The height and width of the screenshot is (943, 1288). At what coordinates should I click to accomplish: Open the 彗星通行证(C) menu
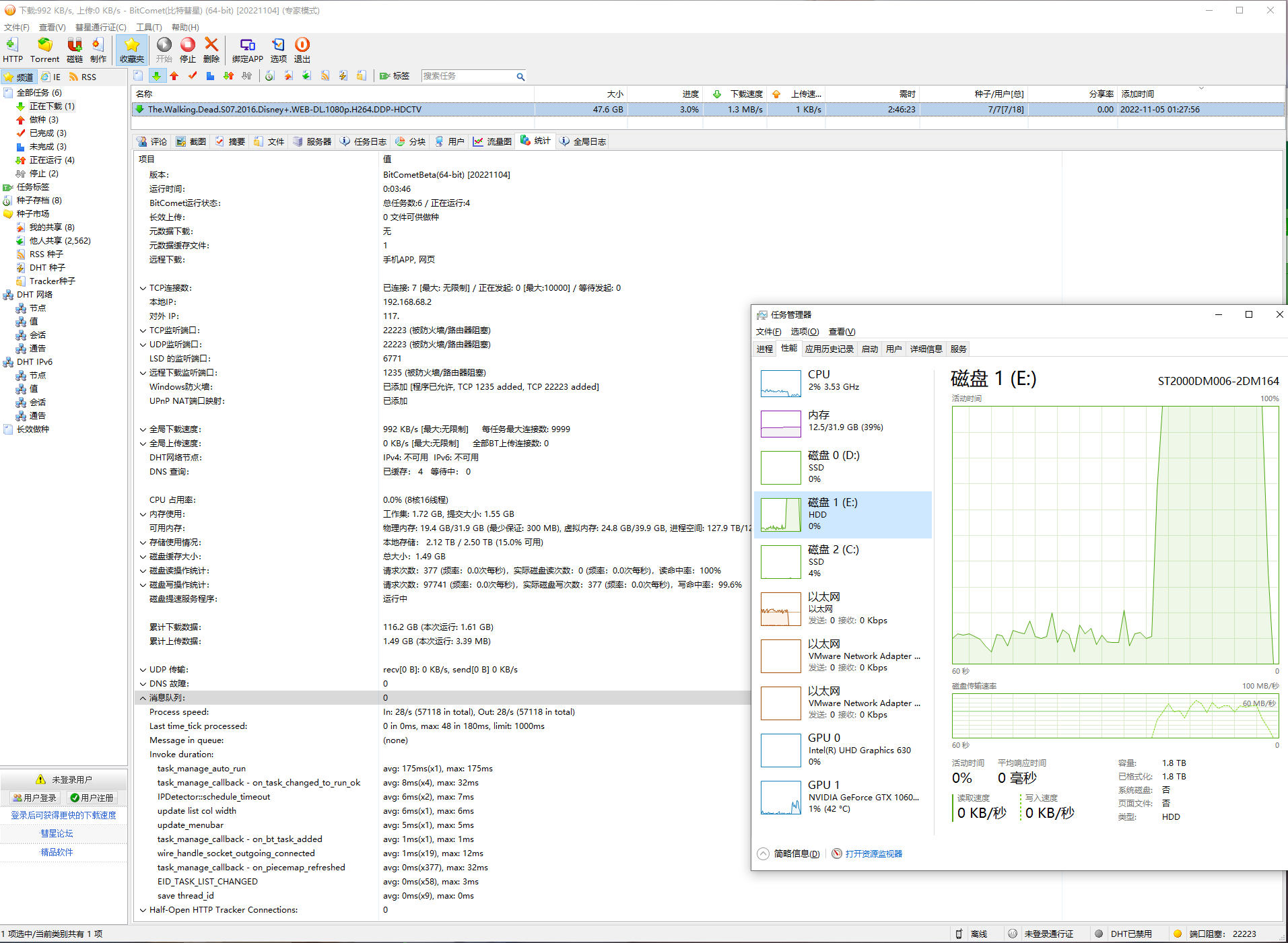(x=101, y=27)
